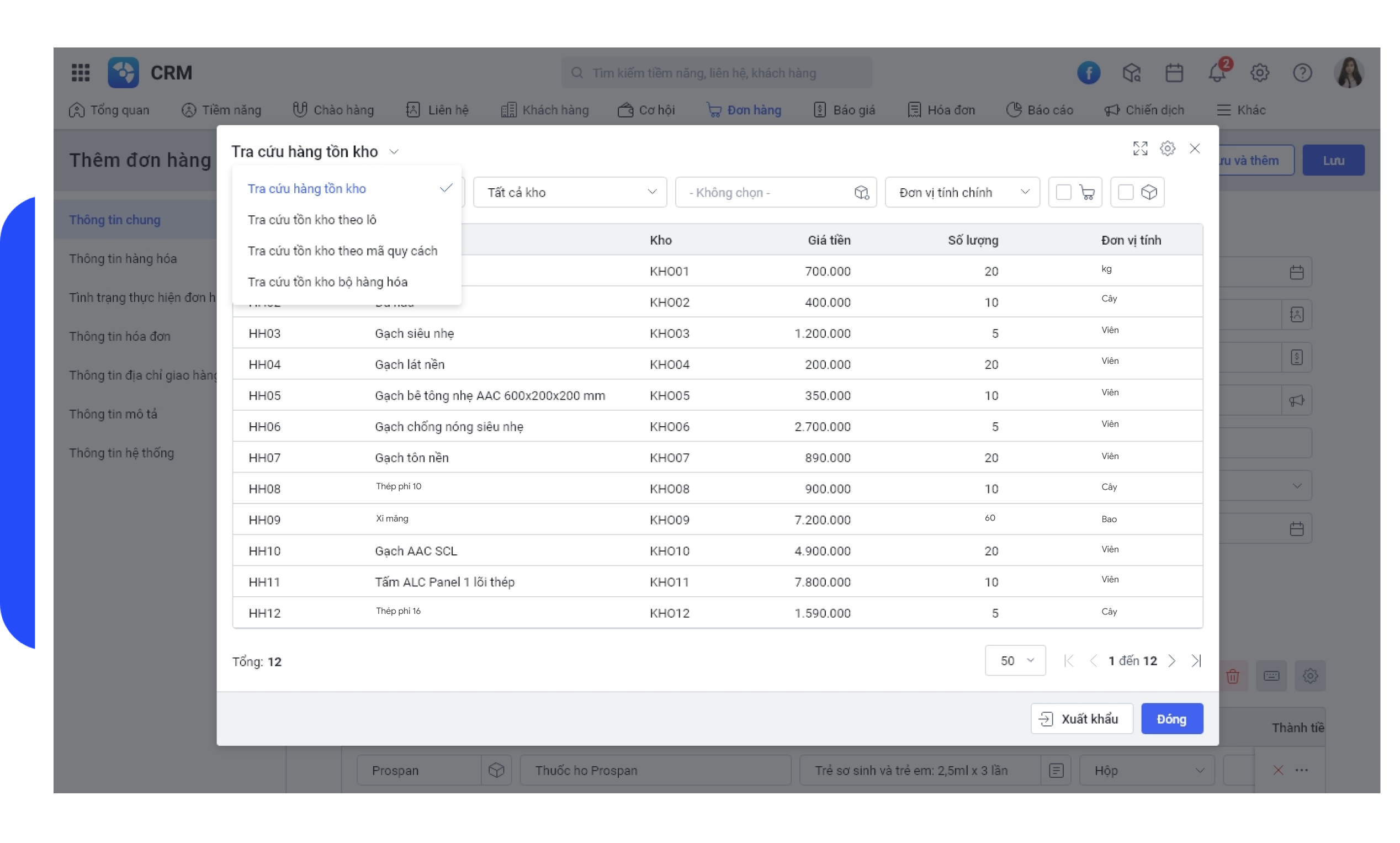The image size is (1400, 843).
Task: Open the calendar icon in header
Action: 1174,72
